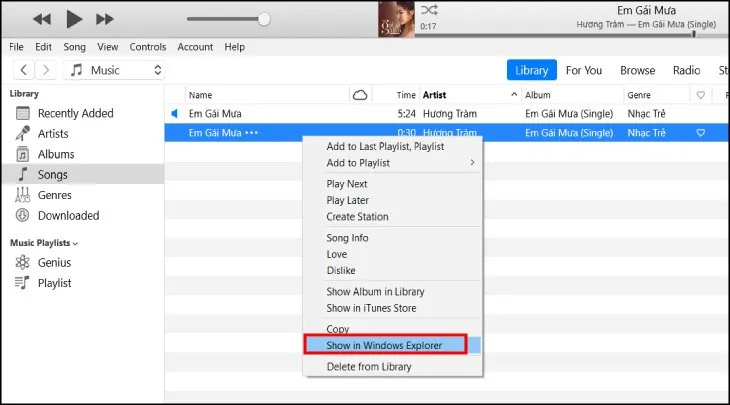This screenshot has width=730, height=405.
Task: Select Genius under Music Playlists
Action: coord(54,262)
